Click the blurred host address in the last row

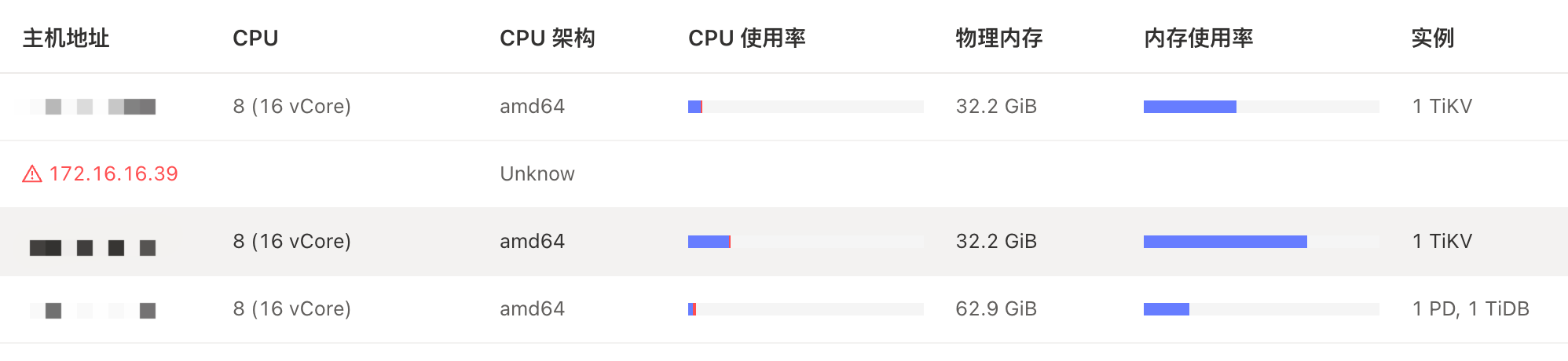(93, 311)
